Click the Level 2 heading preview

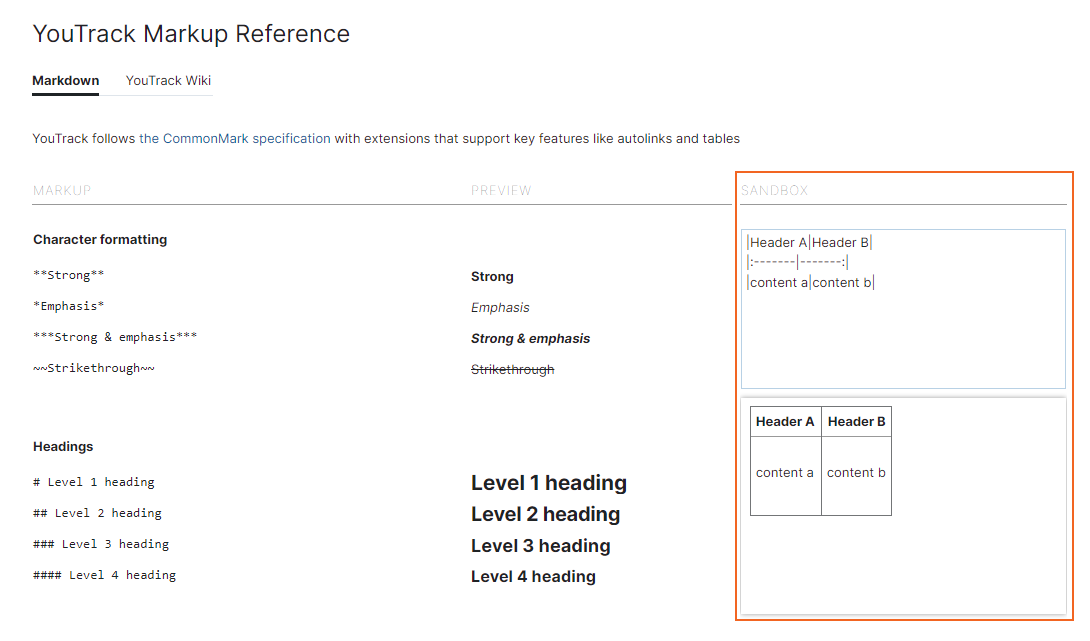pos(545,514)
